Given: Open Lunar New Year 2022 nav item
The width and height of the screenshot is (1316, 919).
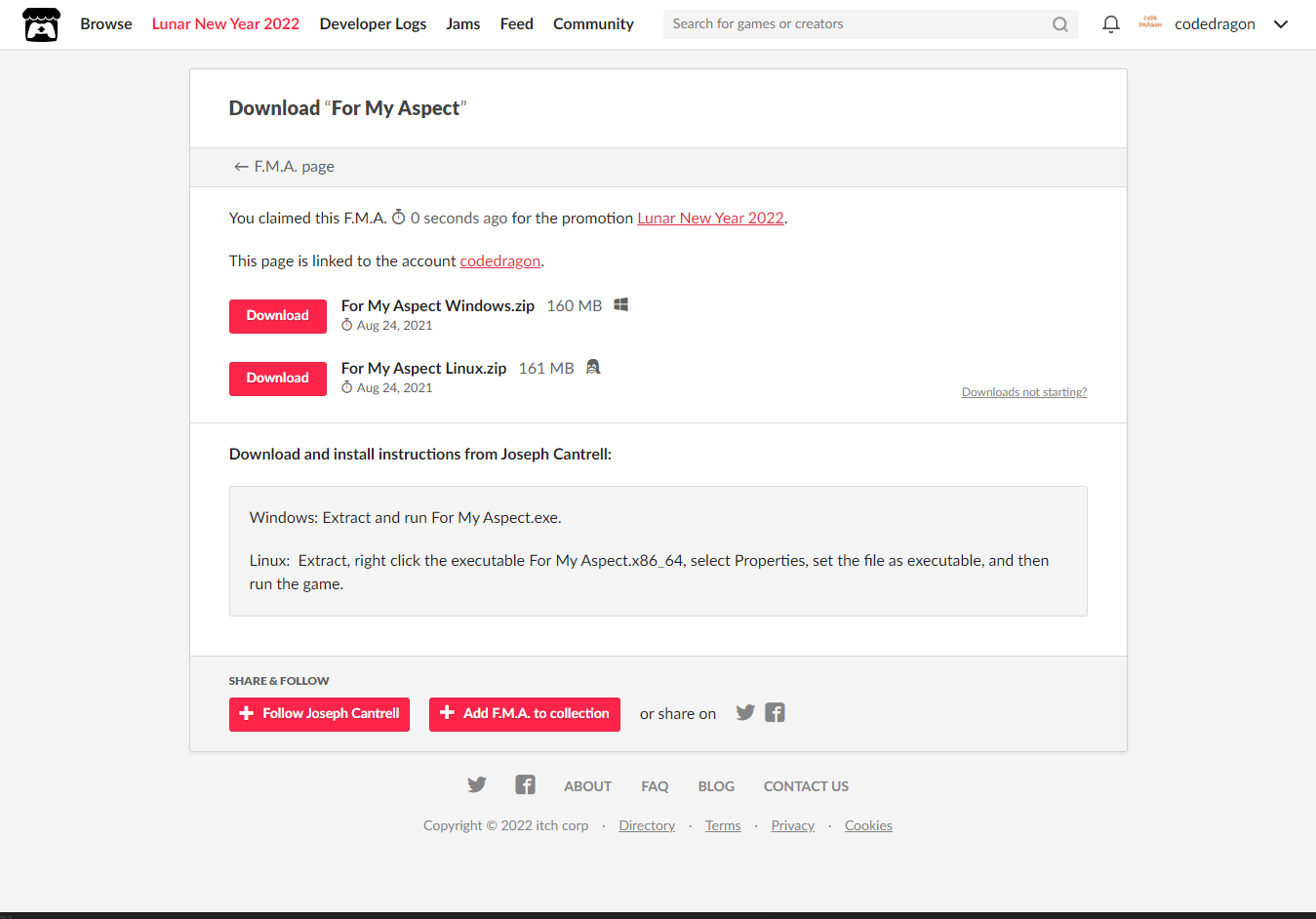Looking at the screenshot, I should point(225,24).
